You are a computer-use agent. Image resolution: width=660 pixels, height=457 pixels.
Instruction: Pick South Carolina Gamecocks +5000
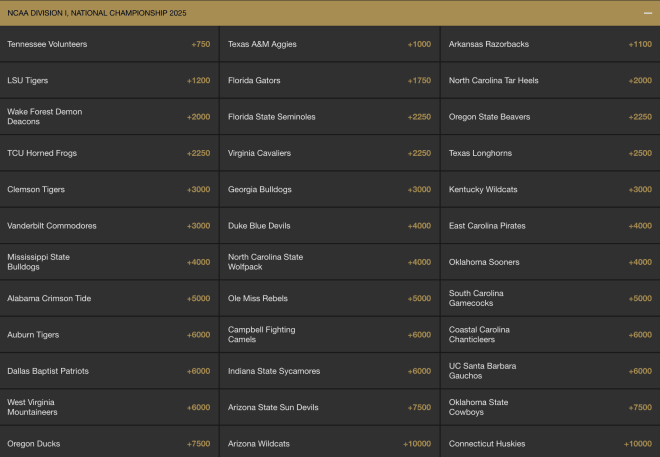pyautogui.click(x=551, y=298)
